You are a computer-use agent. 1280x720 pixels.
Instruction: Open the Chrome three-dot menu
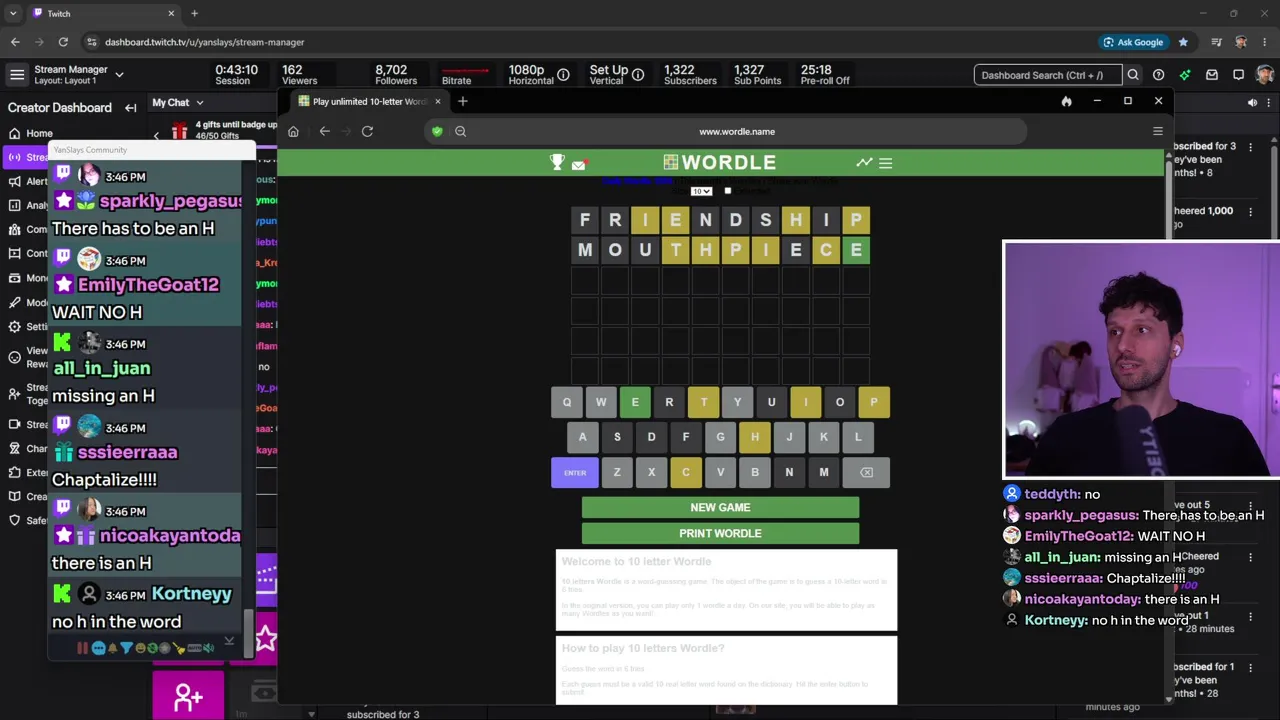pos(1265,42)
